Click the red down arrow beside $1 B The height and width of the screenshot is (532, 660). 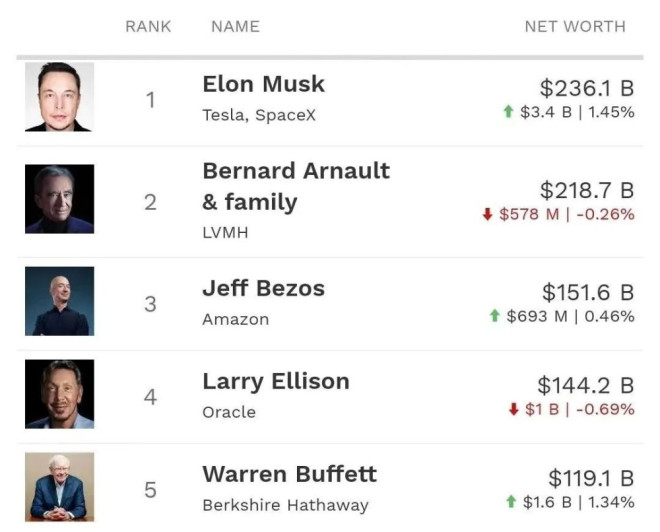(513, 409)
